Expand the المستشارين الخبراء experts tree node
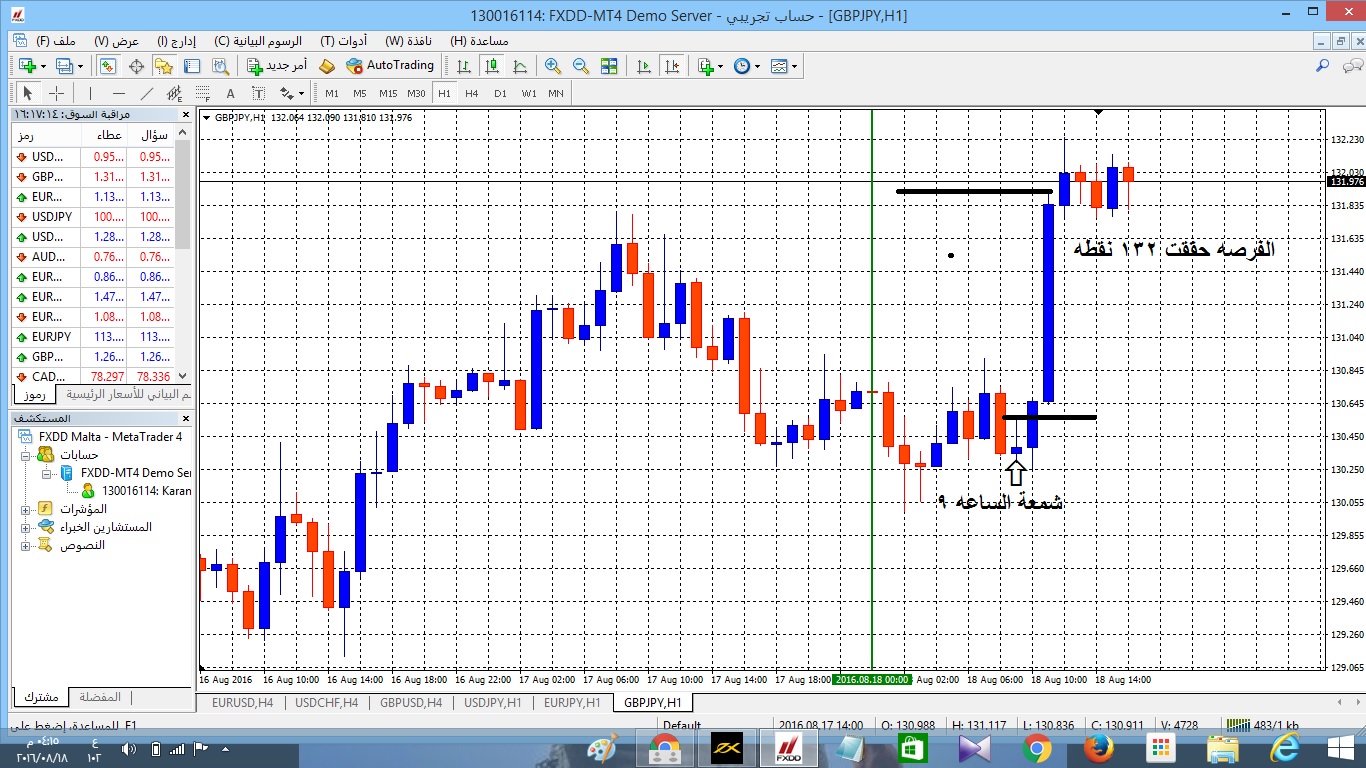The image size is (1366, 768). tap(26, 527)
